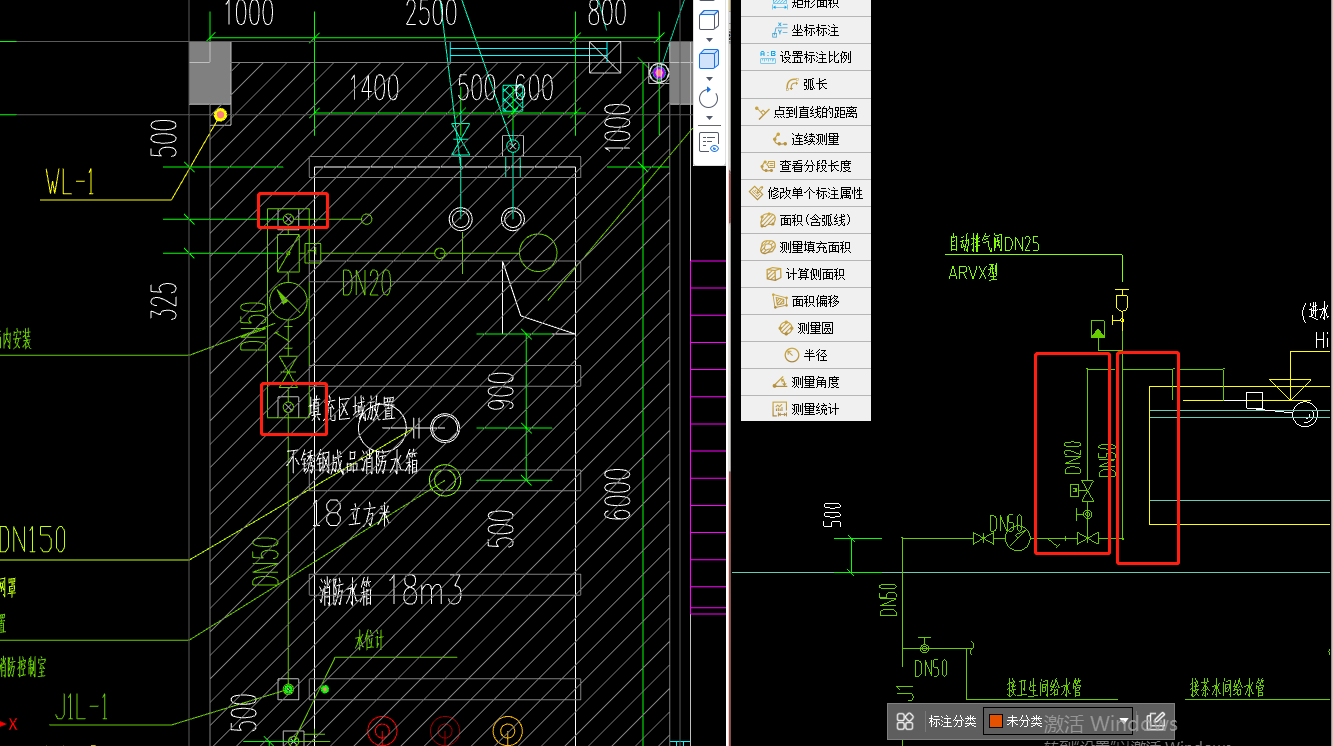Select 半径 radius tool
Viewport: 1333px width, 746px height.
(805, 355)
